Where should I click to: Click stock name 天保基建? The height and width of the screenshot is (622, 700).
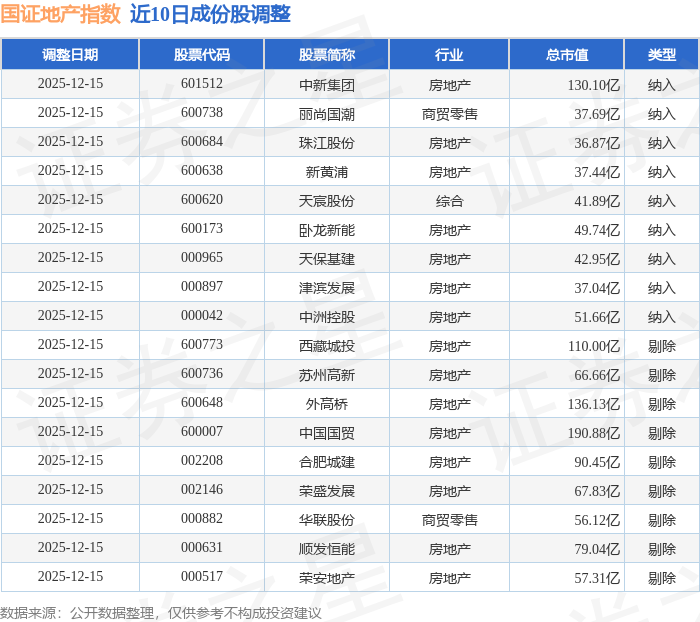point(327,259)
